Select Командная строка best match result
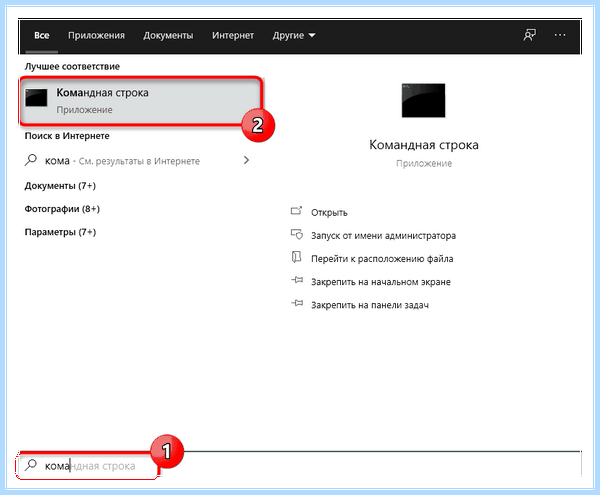 click(141, 101)
